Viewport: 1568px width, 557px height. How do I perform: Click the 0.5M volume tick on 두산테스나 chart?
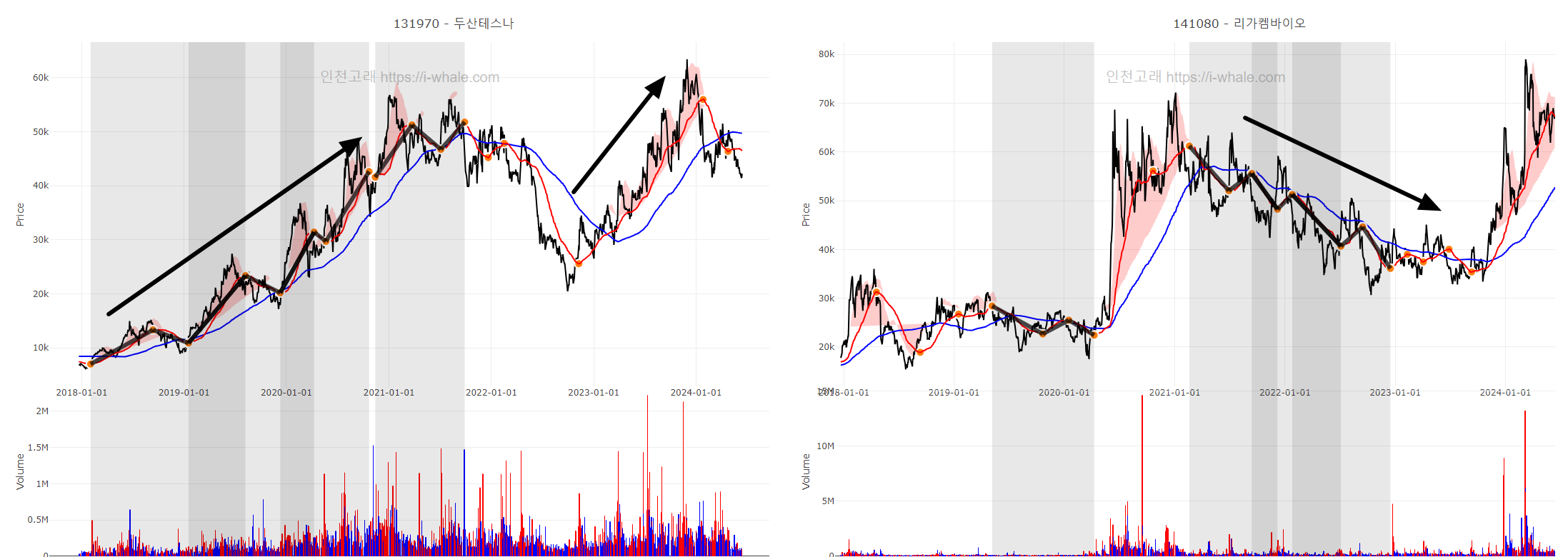click(x=38, y=520)
